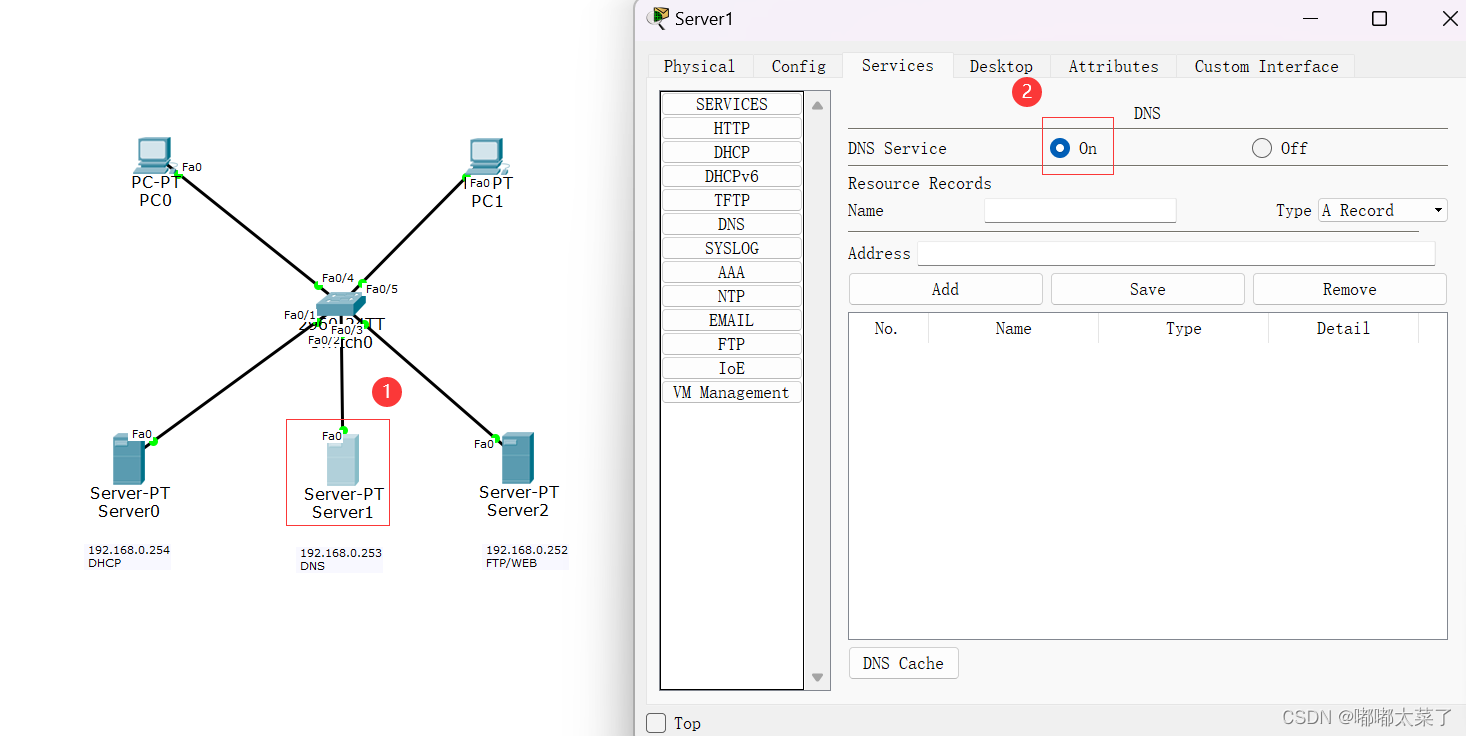Turn the DNS Service On
This screenshot has height=736, width=1466.
click(x=1060, y=148)
